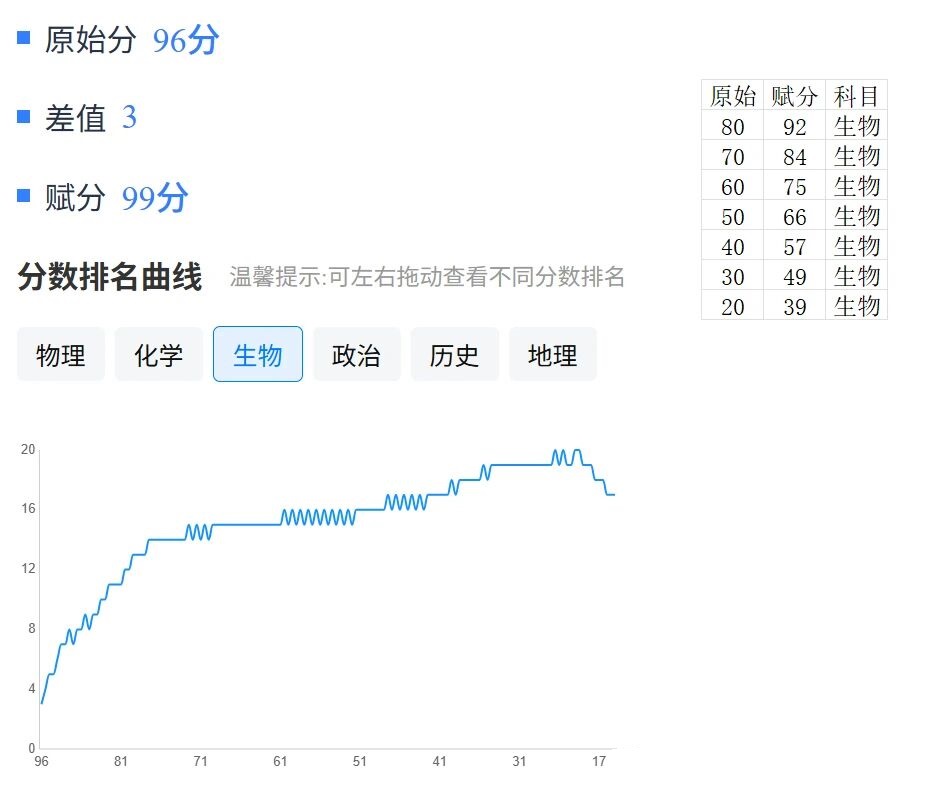945x788 pixels.
Task: Click the chart line's starting point at score 96
Action: tap(41, 703)
